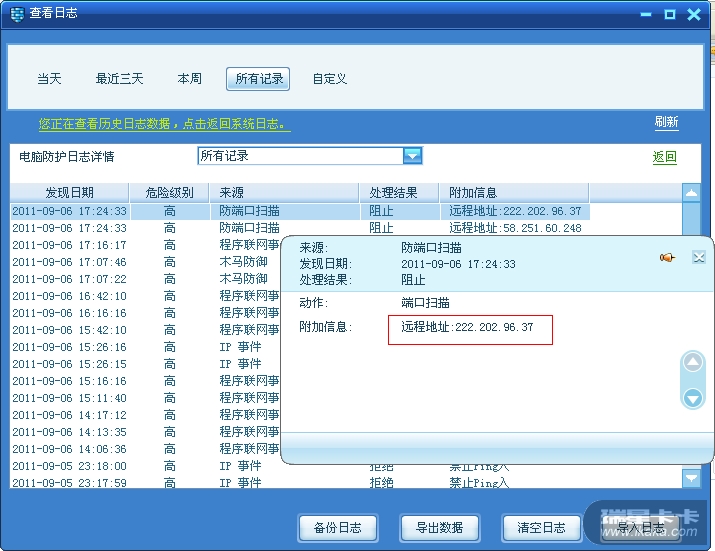Select the log row dated 15:16:16
This screenshot has height=551, width=715.
click(145, 381)
